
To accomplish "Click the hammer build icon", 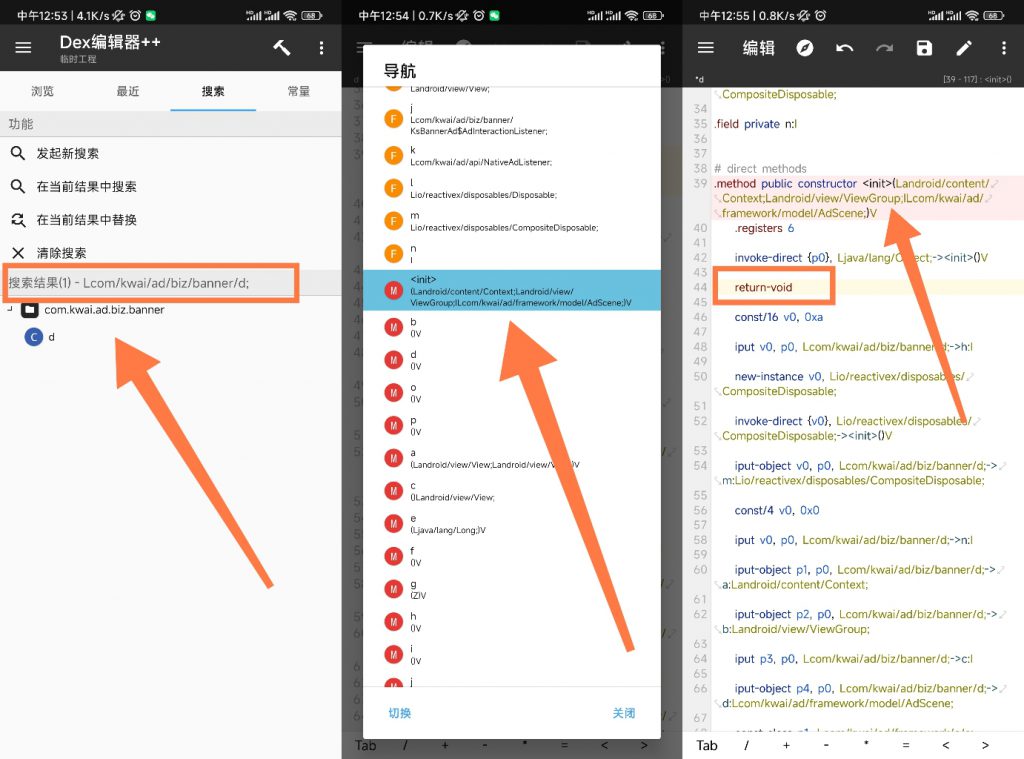I will point(282,48).
